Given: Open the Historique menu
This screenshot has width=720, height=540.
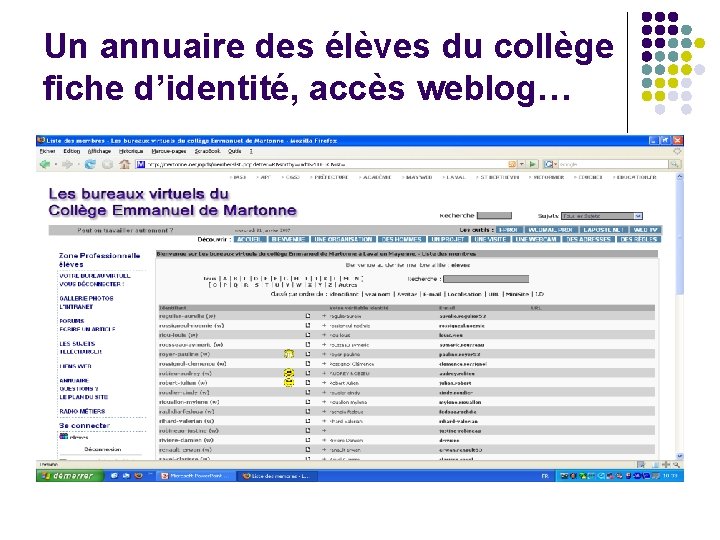Looking at the screenshot, I should click(131, 151).
